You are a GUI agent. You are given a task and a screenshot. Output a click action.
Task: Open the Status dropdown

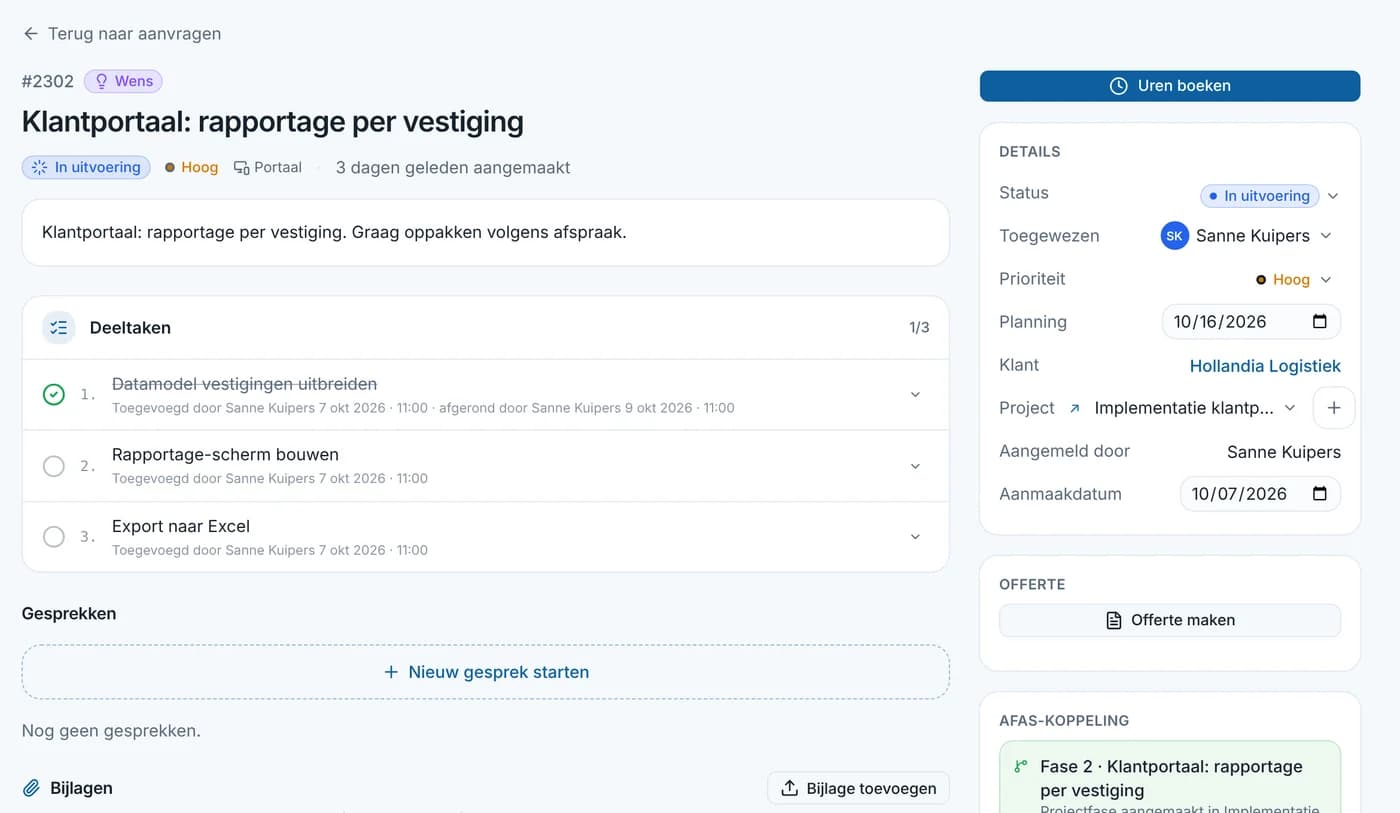[1270, 196]
